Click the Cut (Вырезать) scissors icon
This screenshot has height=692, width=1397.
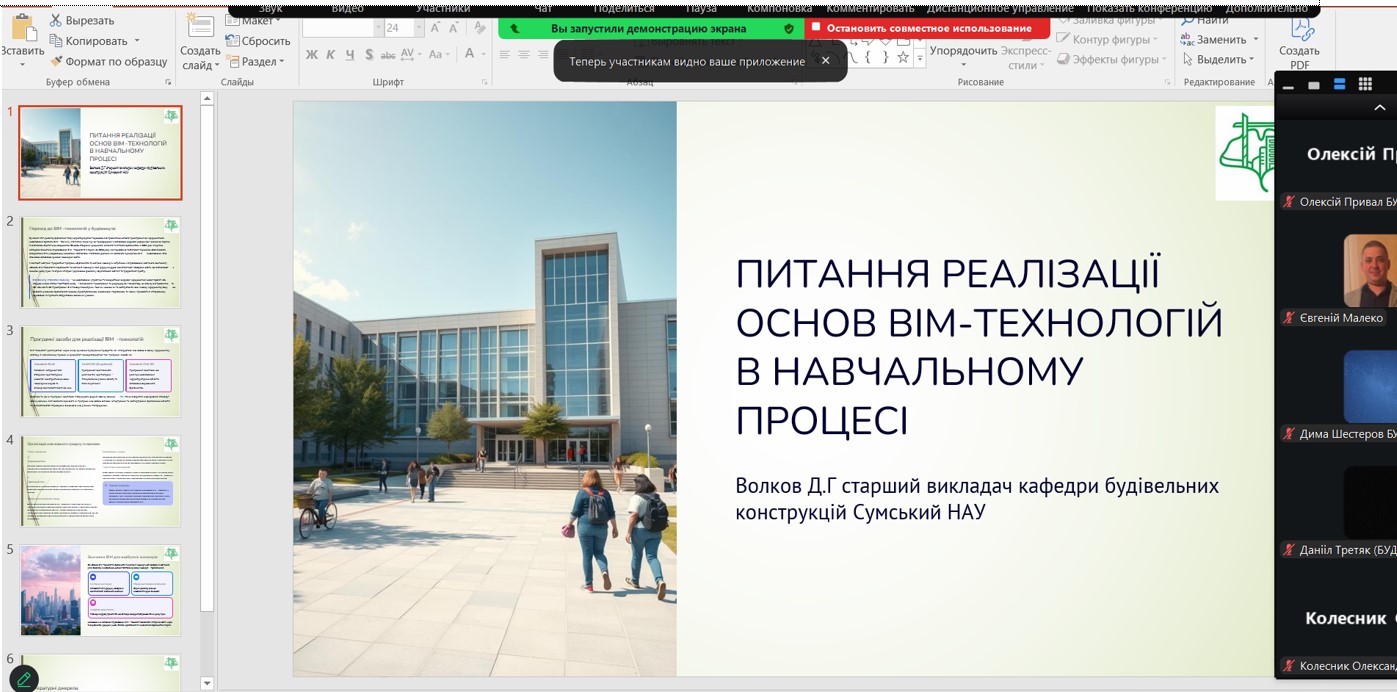point(56,20)
